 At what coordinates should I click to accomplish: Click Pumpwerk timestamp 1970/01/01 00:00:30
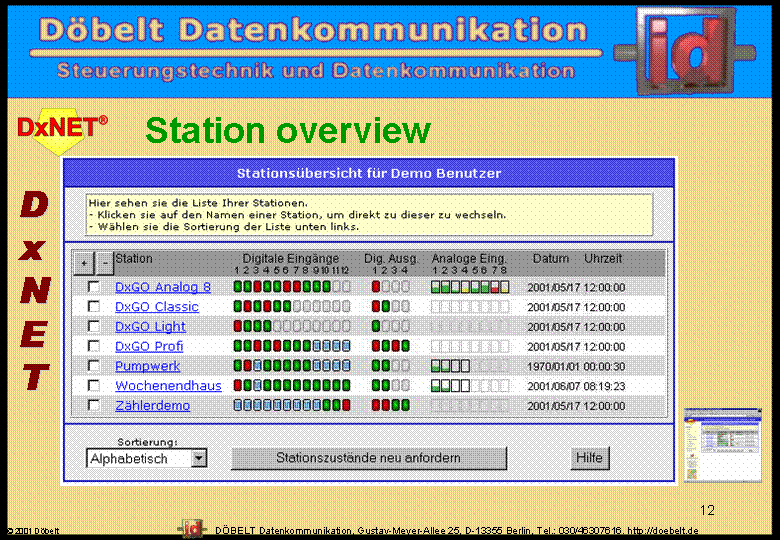576,366
